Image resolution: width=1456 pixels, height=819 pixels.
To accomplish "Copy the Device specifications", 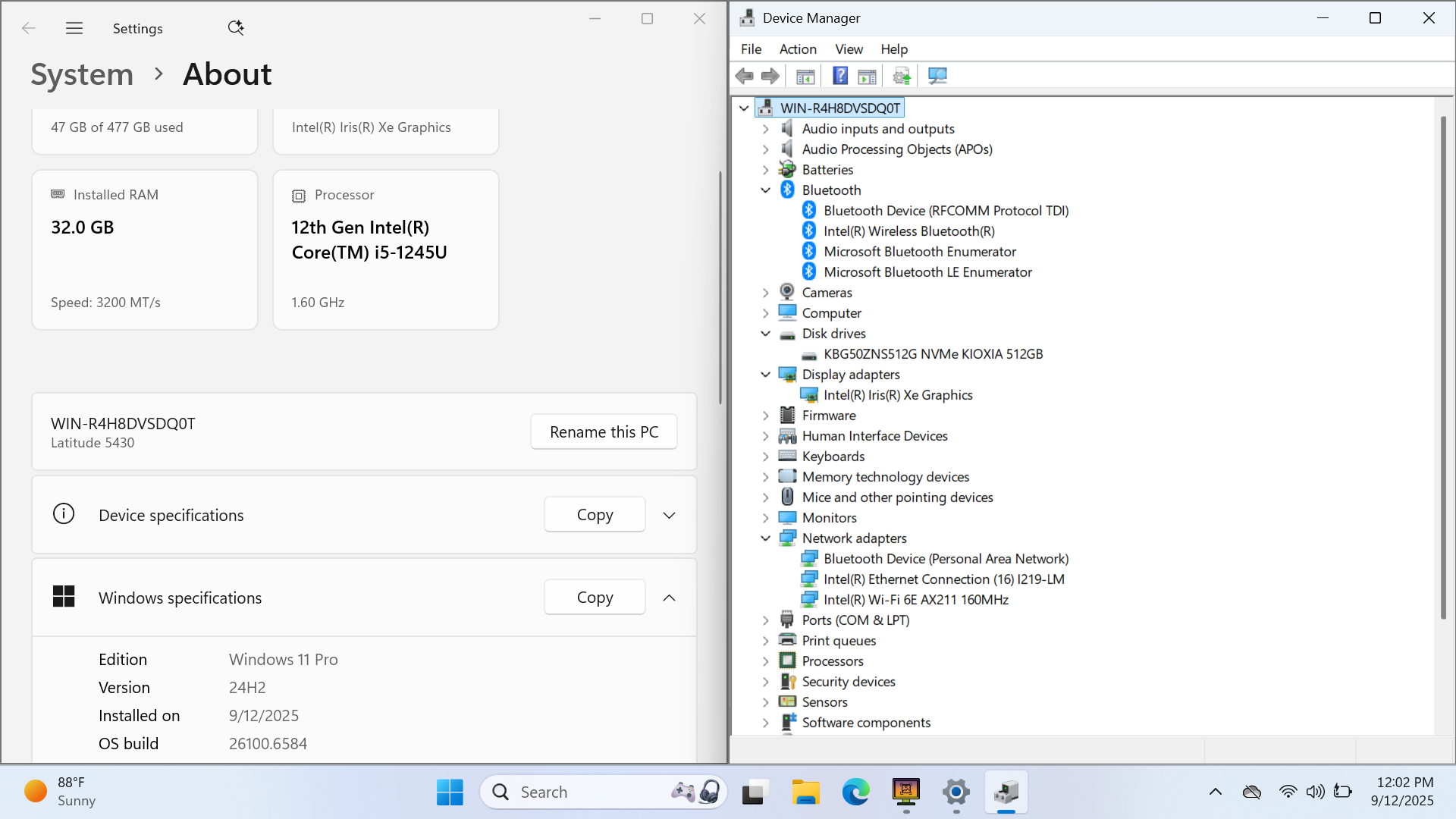I will click(595, 515).
